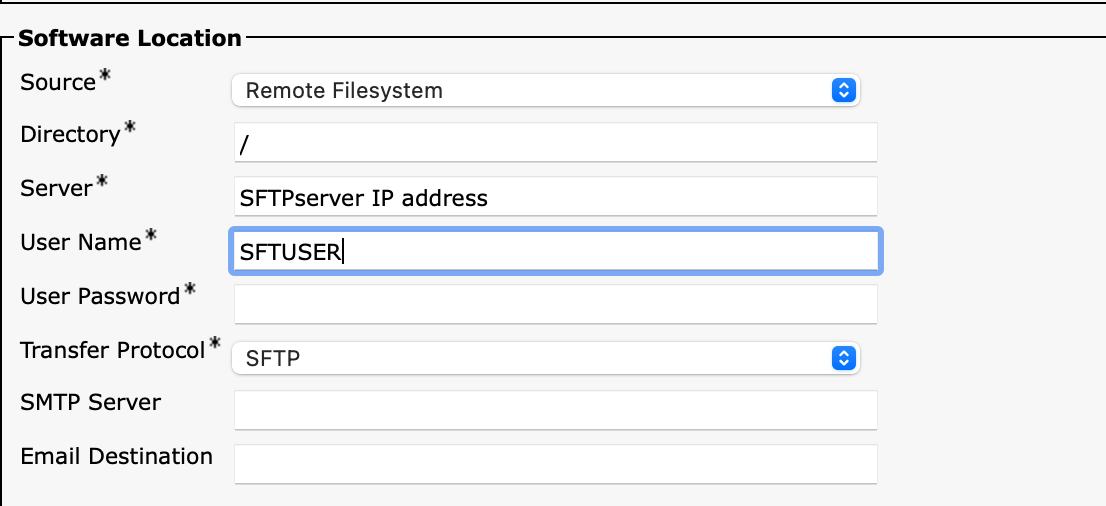Image resolution: width=1106 pixels, height=506 pixels.
Task: Click the Source dropdown arrow icon
Action: (x=844, y=90)
